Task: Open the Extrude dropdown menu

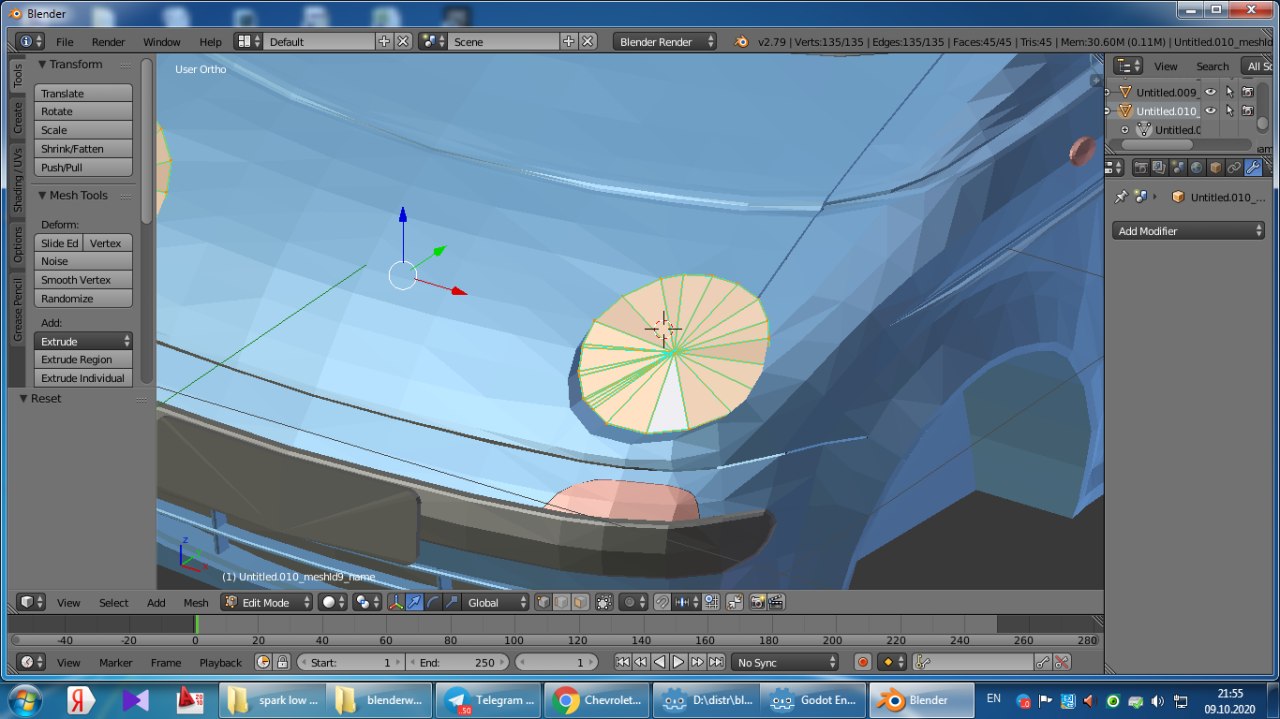Action: point(84,341)
